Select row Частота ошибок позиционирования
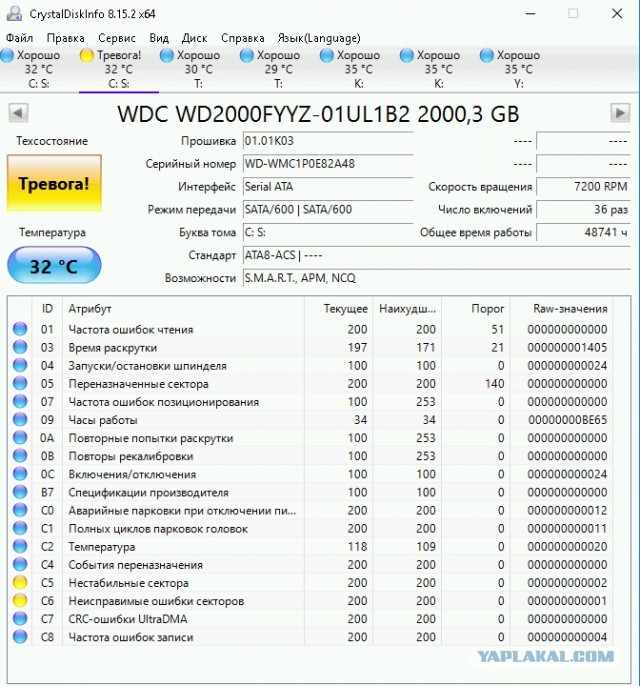This screenshot has width=640, height=686. click(310, 401)
